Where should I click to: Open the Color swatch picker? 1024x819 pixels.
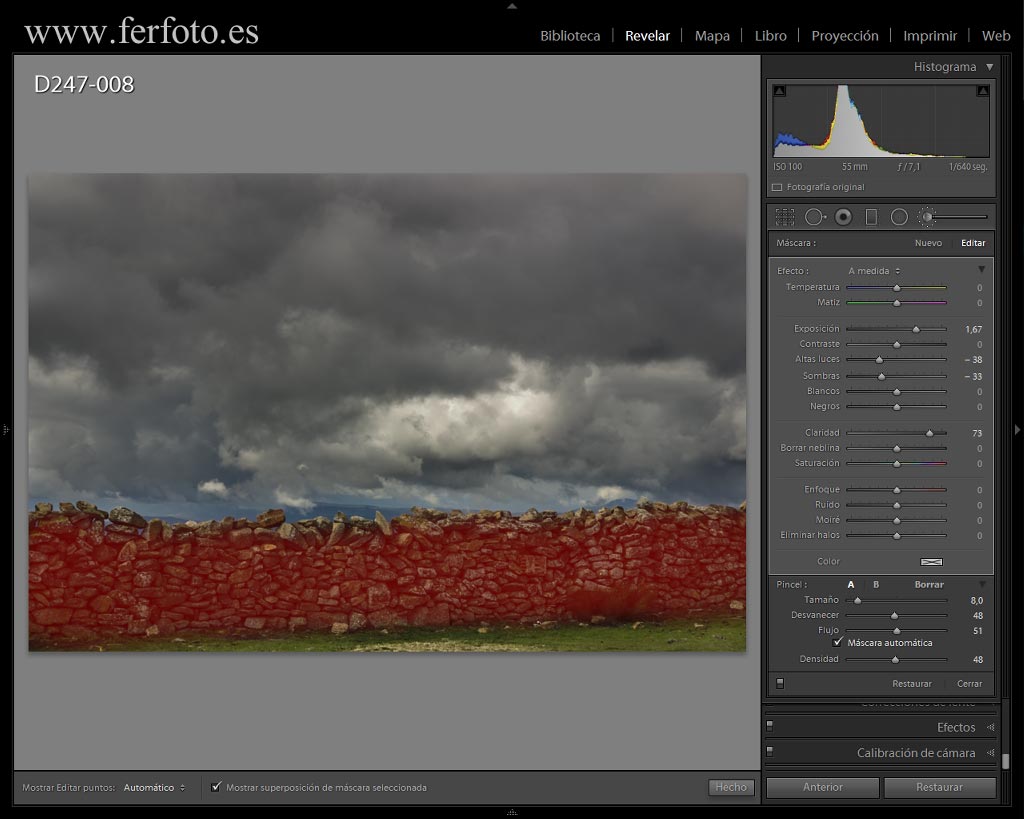pos(932,562)
